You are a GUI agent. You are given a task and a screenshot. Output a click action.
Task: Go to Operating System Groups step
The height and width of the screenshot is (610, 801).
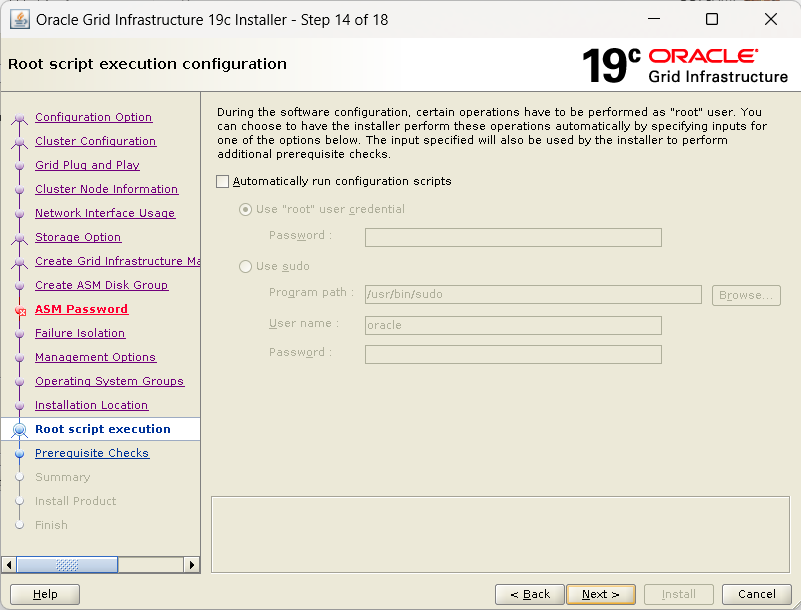pos(109,381)
